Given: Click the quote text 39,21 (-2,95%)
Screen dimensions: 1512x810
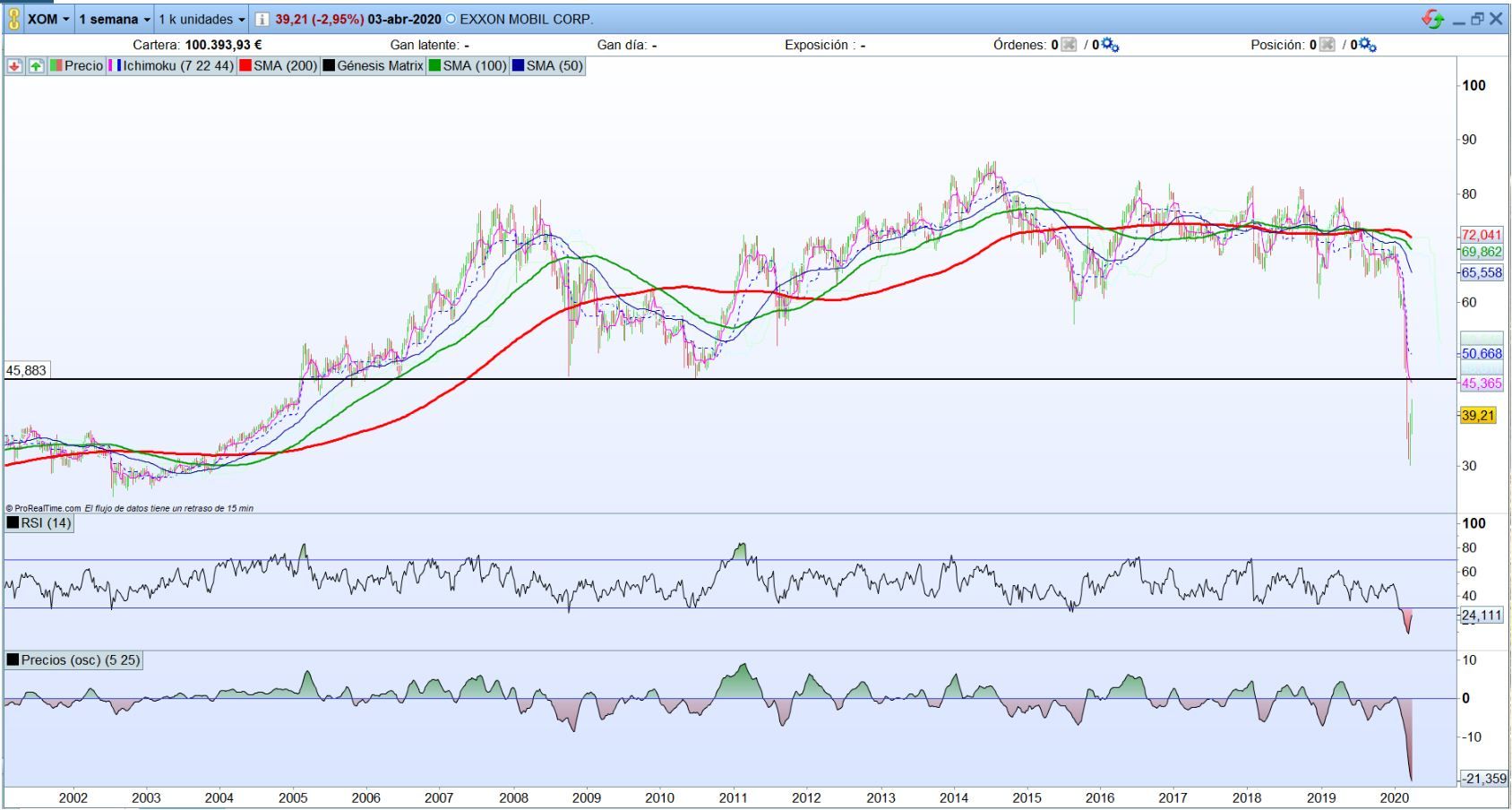Looking at the screenshot, I should 319,19.
